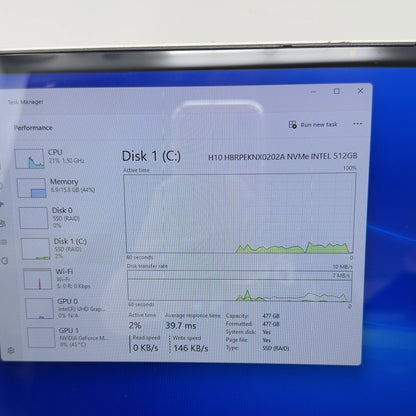Select Disk 1 (C:) entry
Image resolution: width=416 pixels, height=416 pixels.
tap(54, 248)
